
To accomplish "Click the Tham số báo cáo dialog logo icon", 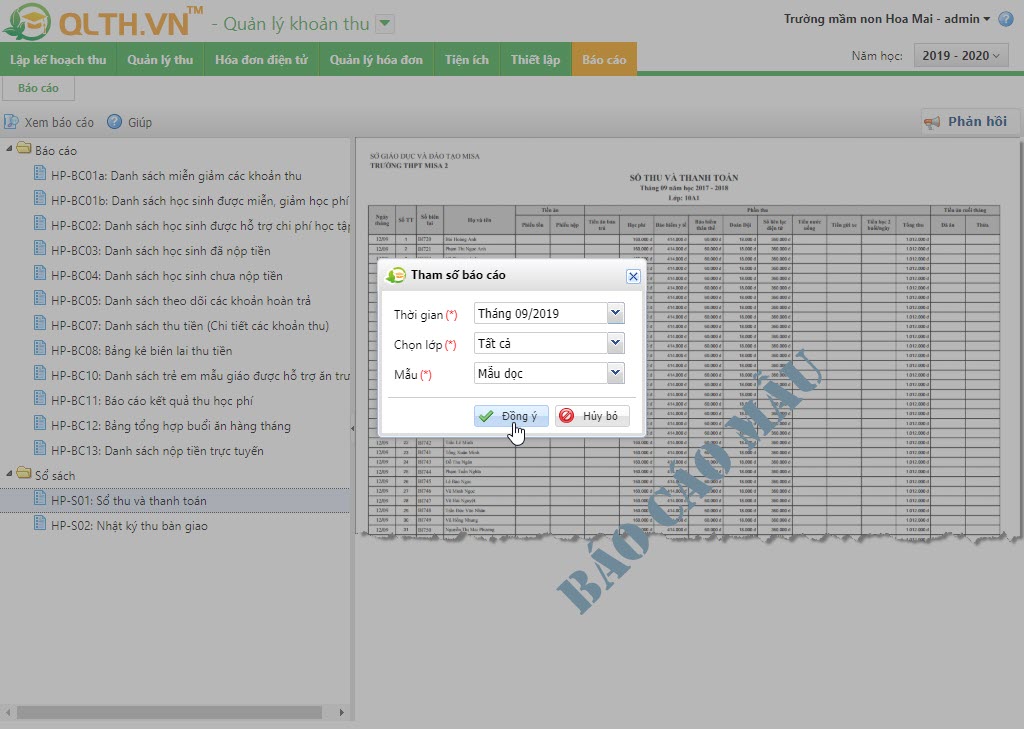I will 396,276.
